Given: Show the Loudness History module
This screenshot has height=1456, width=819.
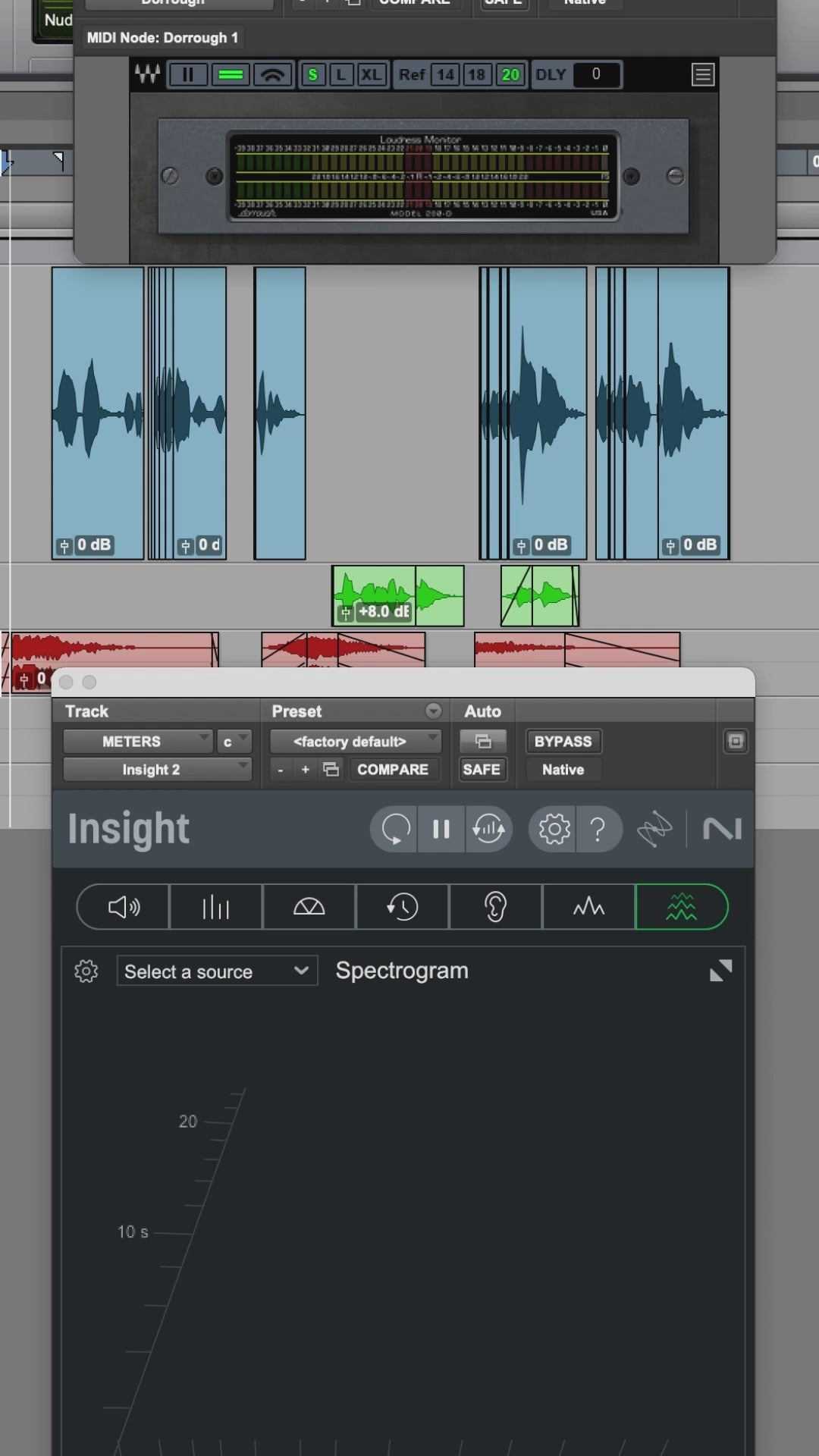Looking at the screenshot, I should pyautogui.click(x=402, y=907).
